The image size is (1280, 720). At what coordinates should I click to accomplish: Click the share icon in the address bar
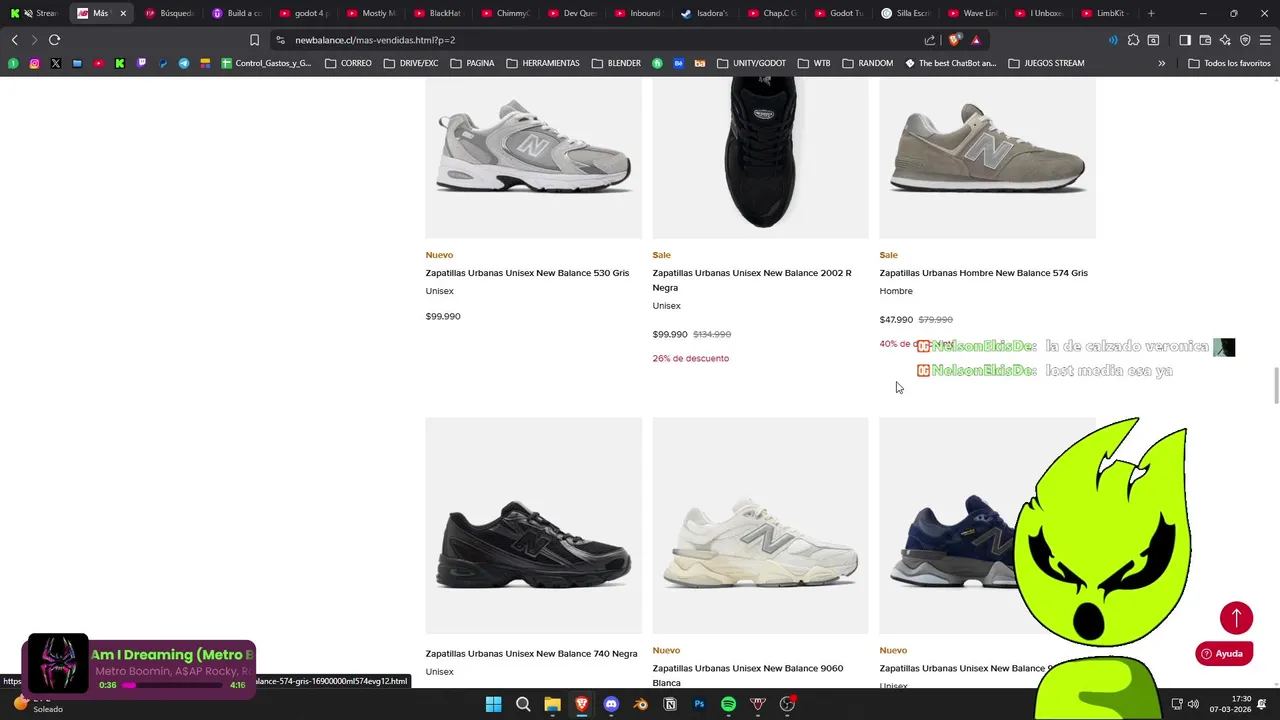point(930,40)
